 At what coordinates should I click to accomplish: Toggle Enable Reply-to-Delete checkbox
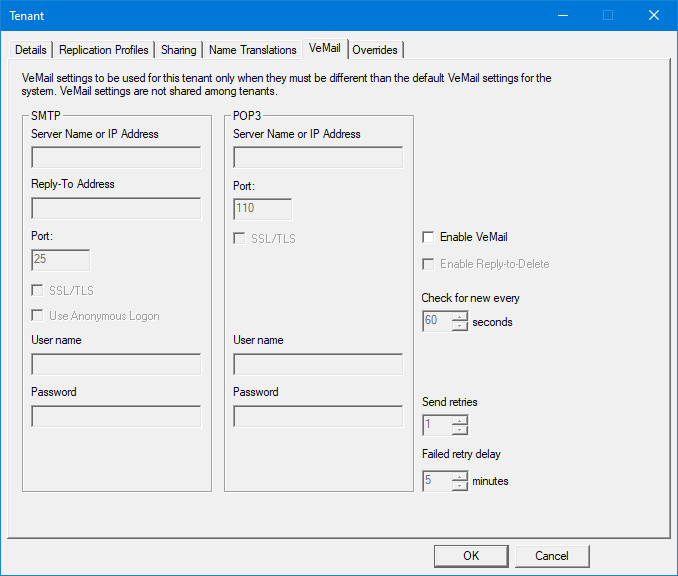point(429,264)
